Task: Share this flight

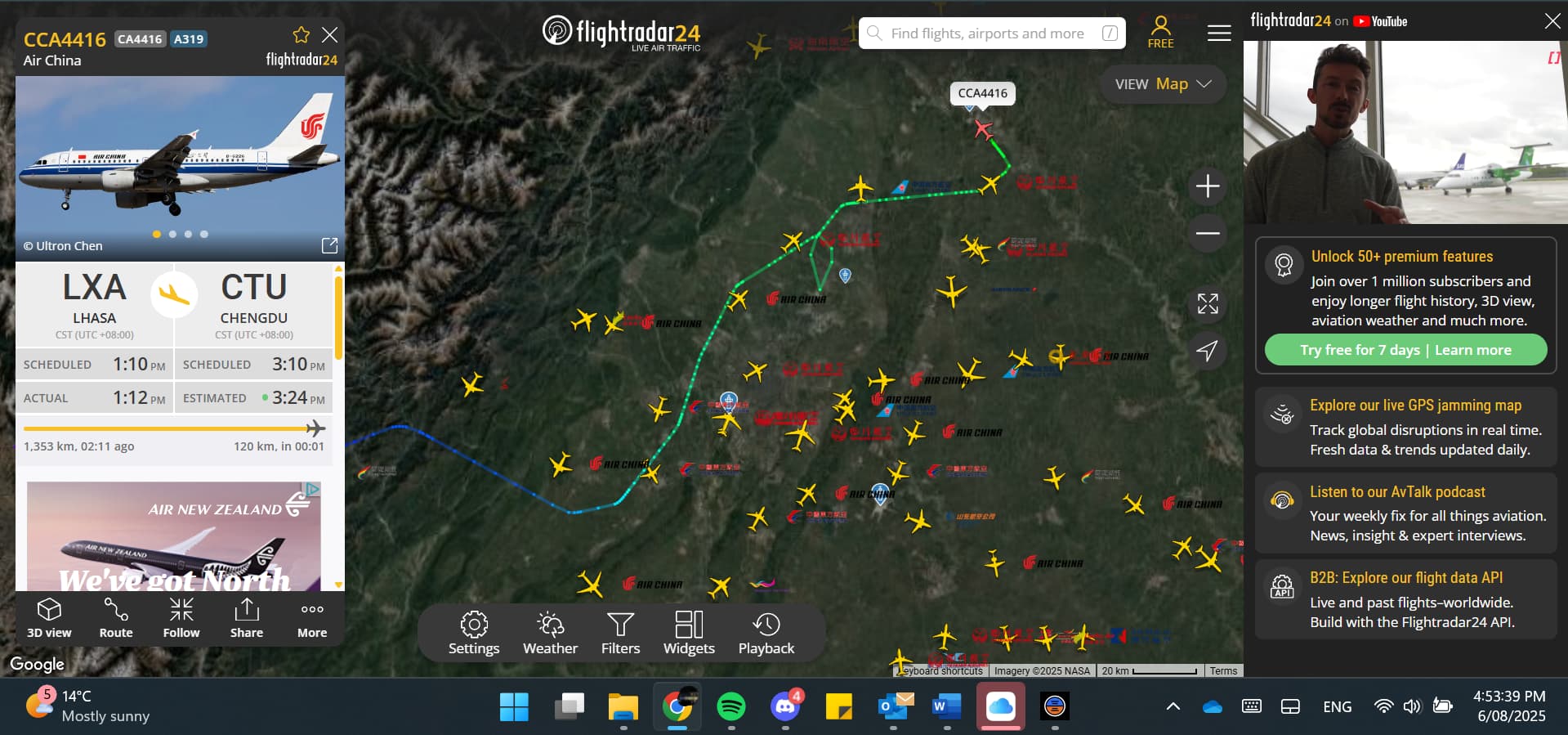Action: tap(247, 618)
